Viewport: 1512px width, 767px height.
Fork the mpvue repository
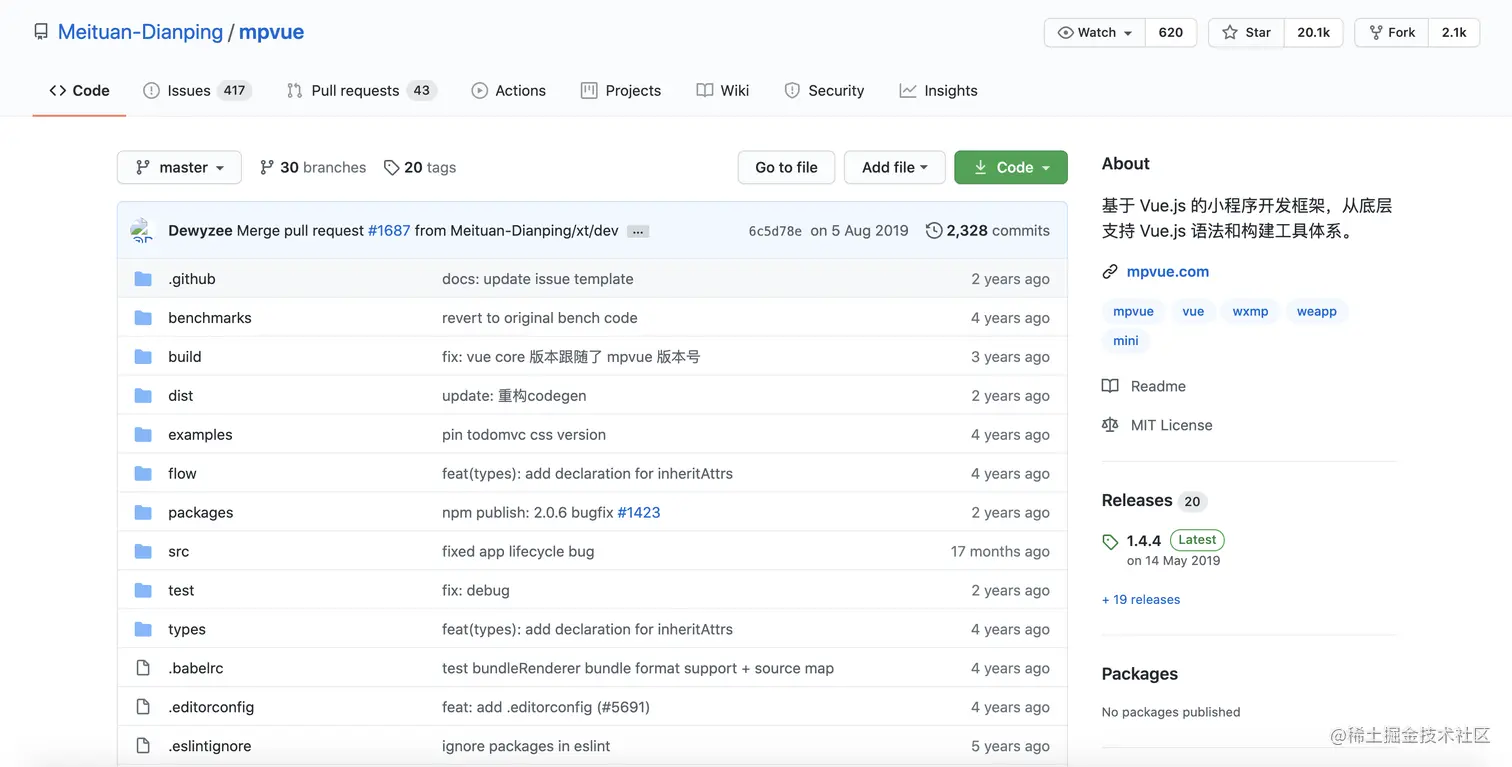tap(1392, 32)
